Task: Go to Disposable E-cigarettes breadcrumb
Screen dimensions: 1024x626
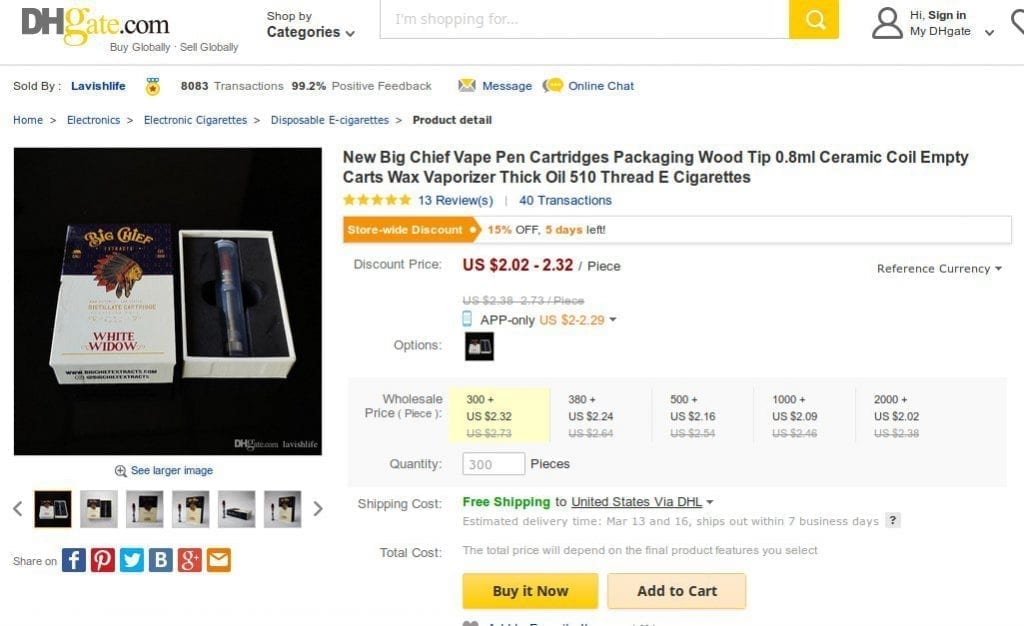Action: pyautogui.click(x=329, y=120)
